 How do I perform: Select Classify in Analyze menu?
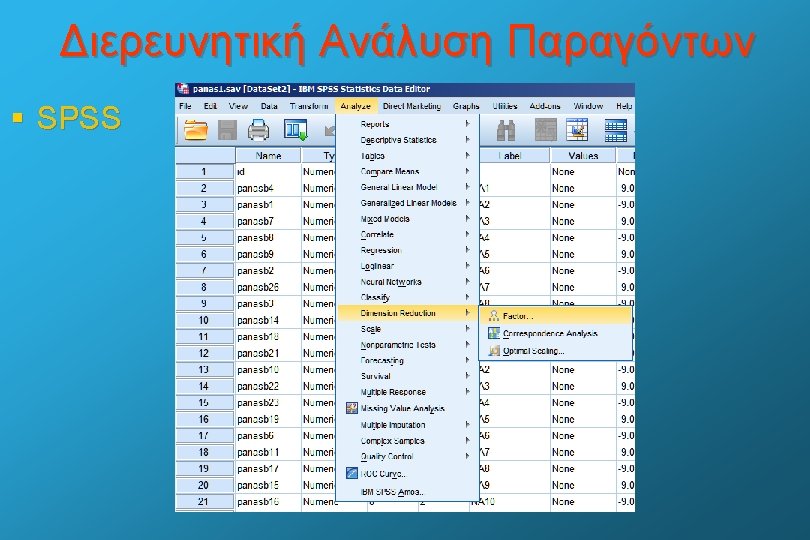407,298
